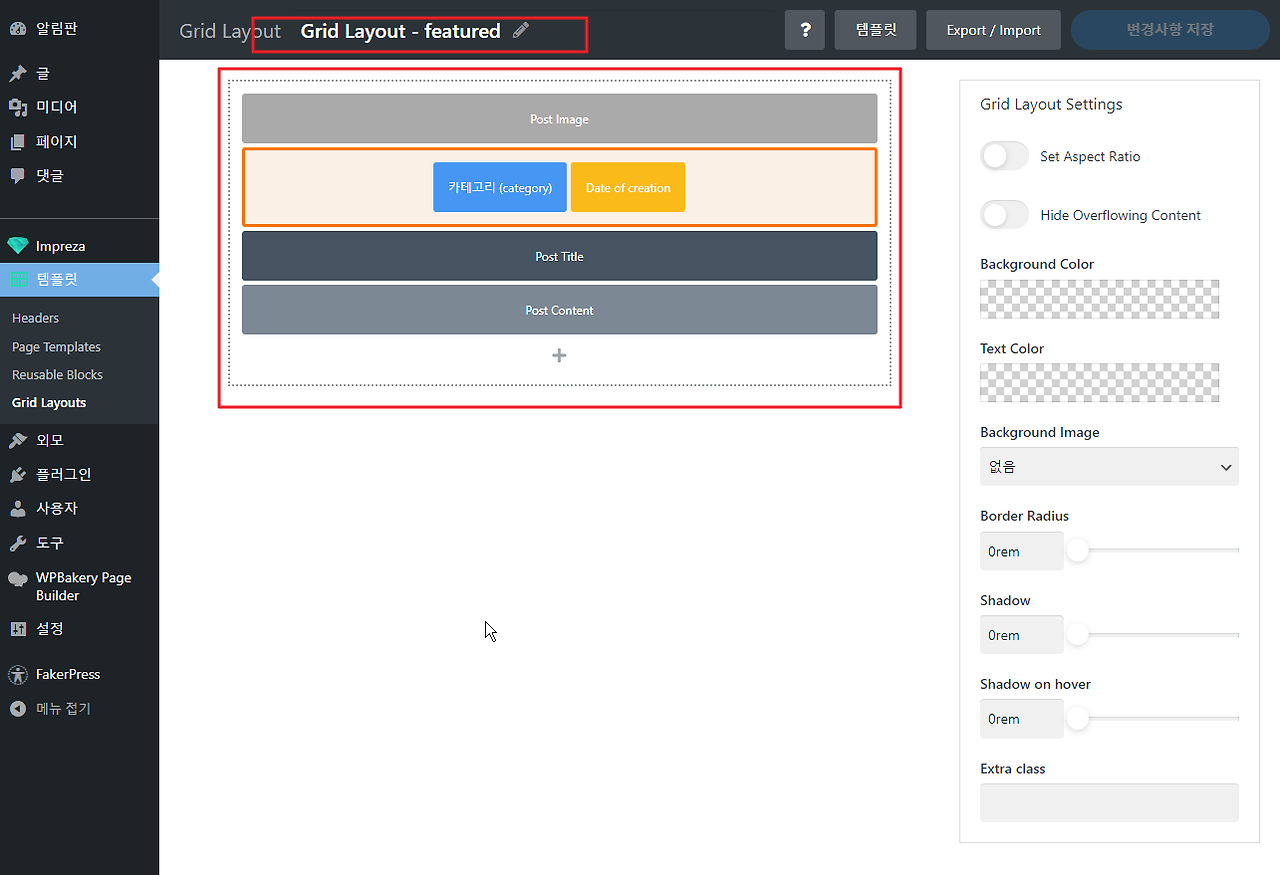Open Grid Layouts submenu item

[x=49, y=403]
